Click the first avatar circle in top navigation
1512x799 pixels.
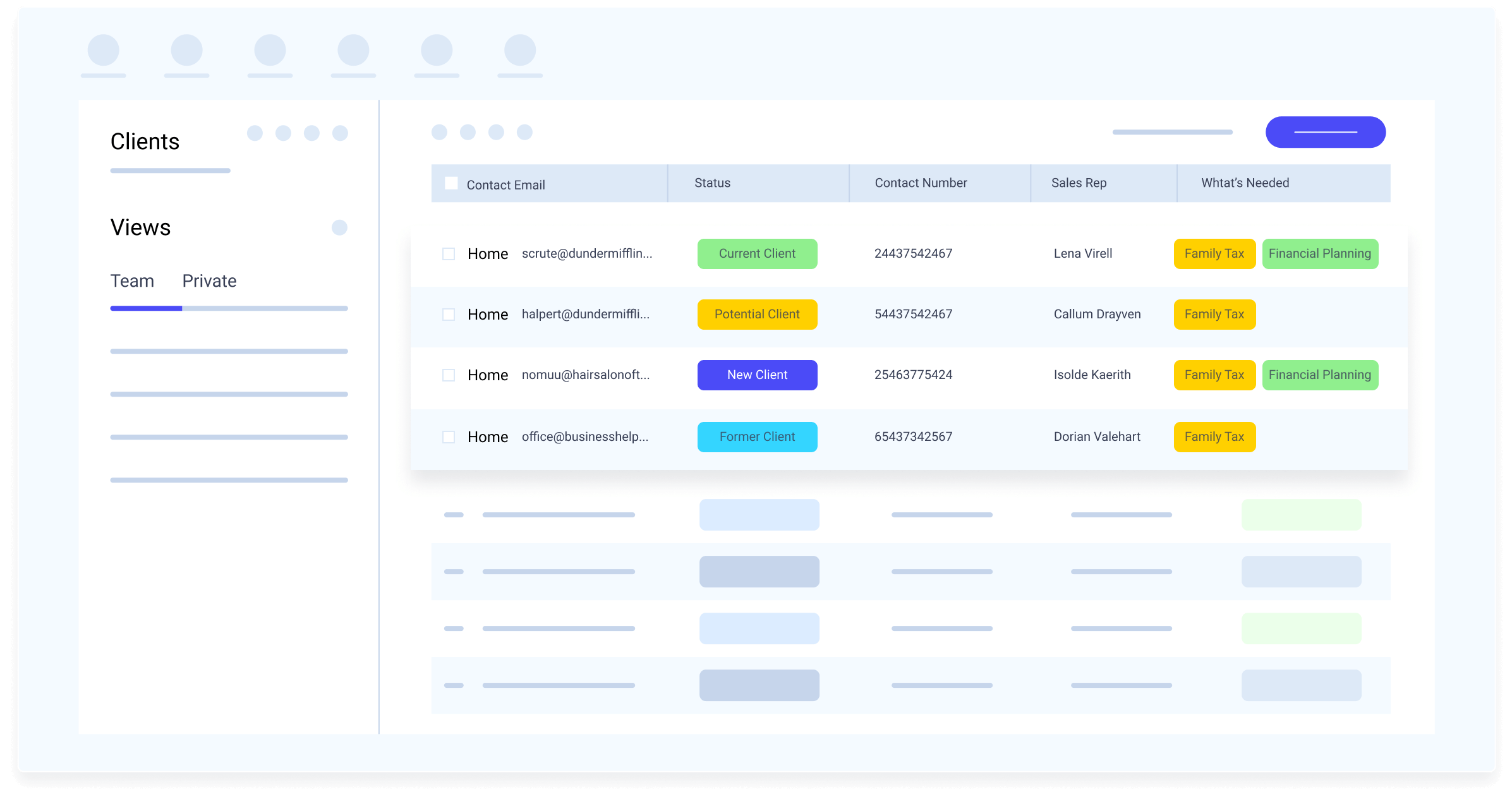pos(103,51)
